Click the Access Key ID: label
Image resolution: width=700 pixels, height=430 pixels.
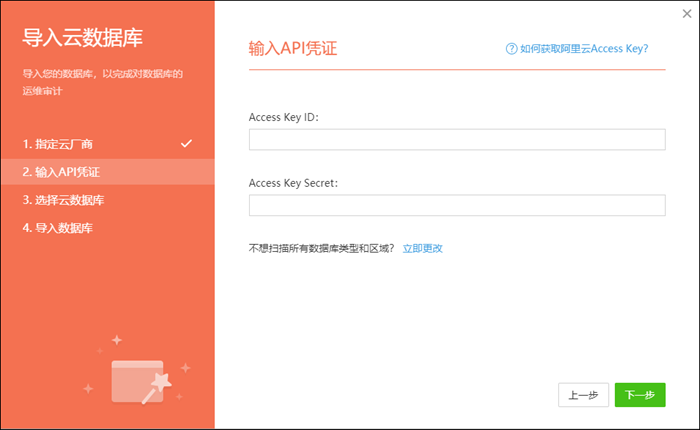pos(283,117)
